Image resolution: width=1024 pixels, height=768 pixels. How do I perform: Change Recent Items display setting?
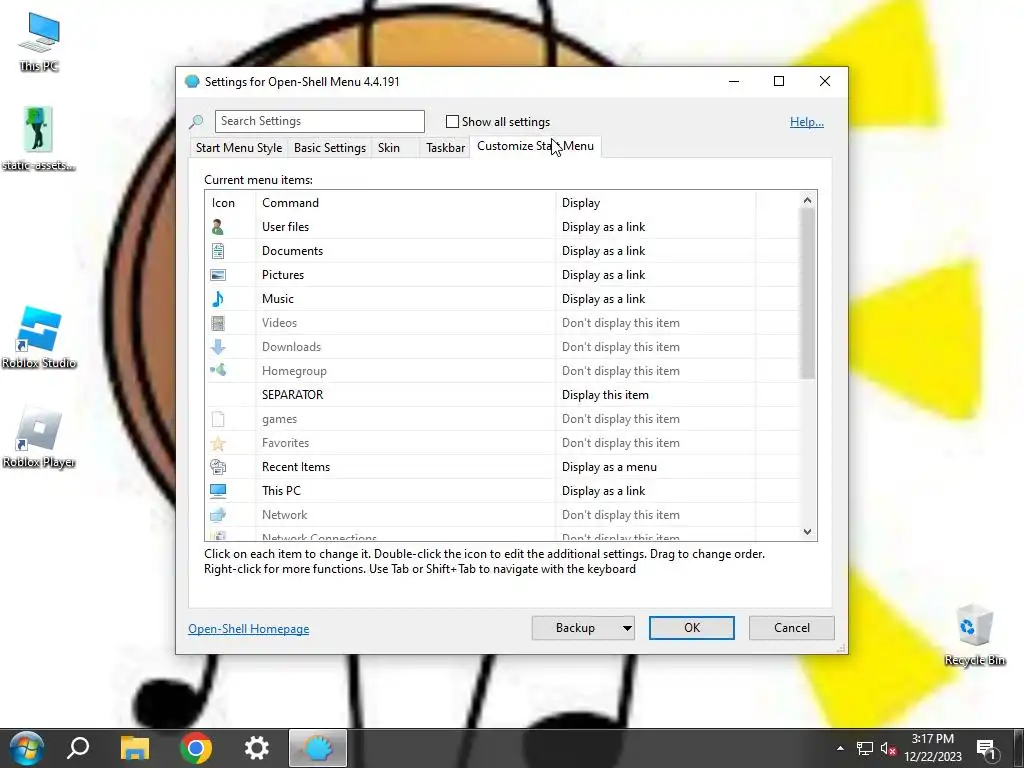pos(655,467)
